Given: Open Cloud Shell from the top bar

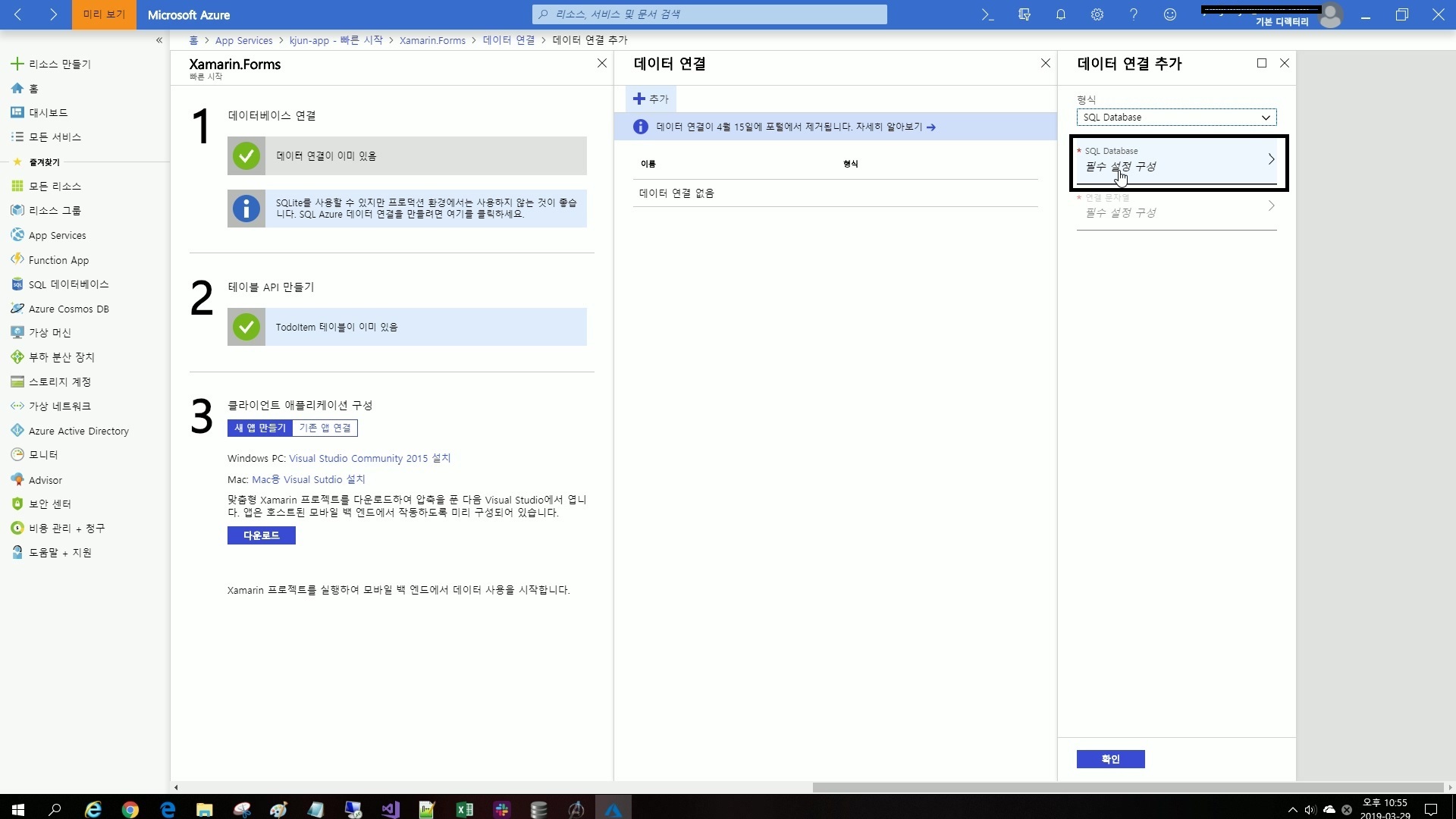Looking at the screenshot, I should coord(987,14).
